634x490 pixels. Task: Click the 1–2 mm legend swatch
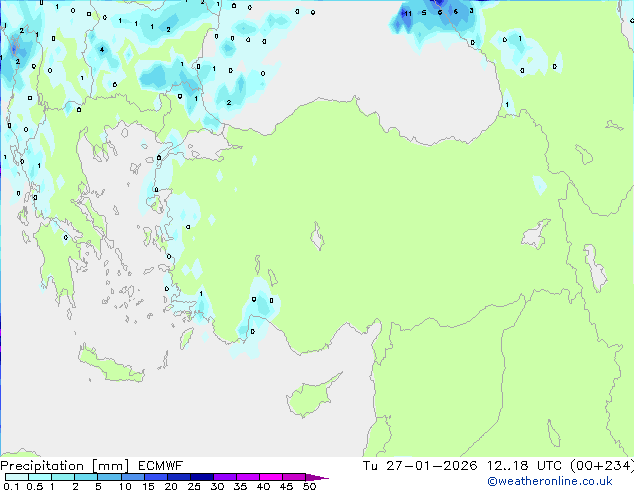63,477
